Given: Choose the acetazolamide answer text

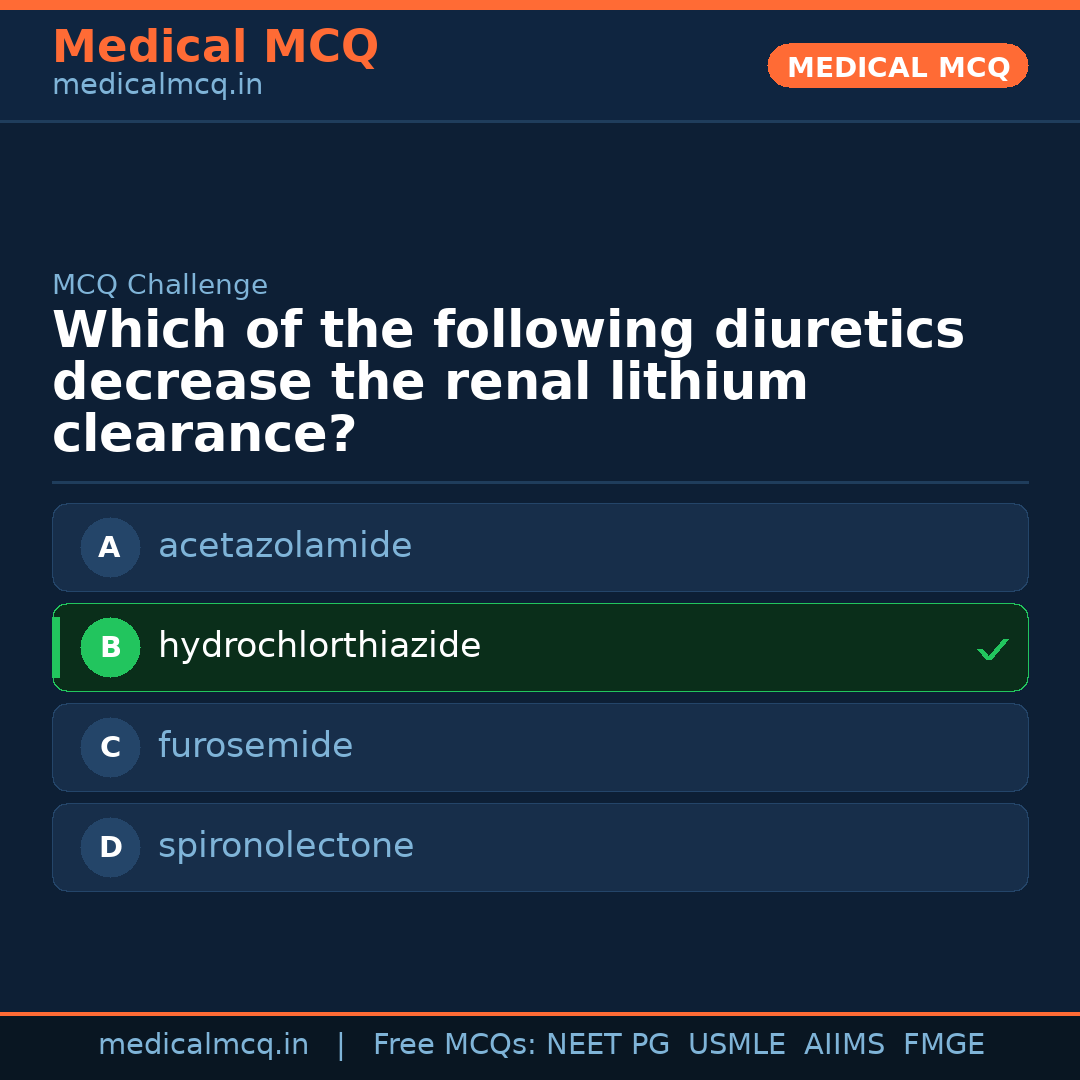Looking at the screenshot, I should click(x=285, y=546).
